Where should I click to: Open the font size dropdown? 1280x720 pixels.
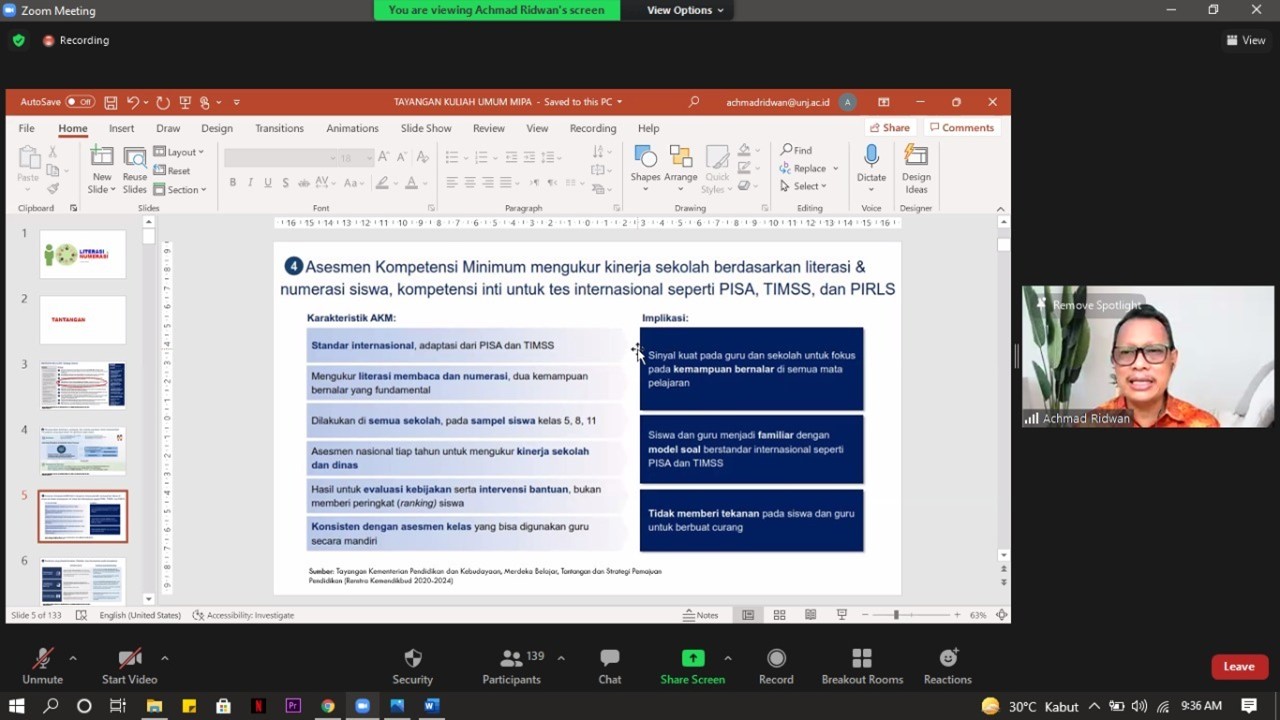pyautogui.click(x=369, y=158)
